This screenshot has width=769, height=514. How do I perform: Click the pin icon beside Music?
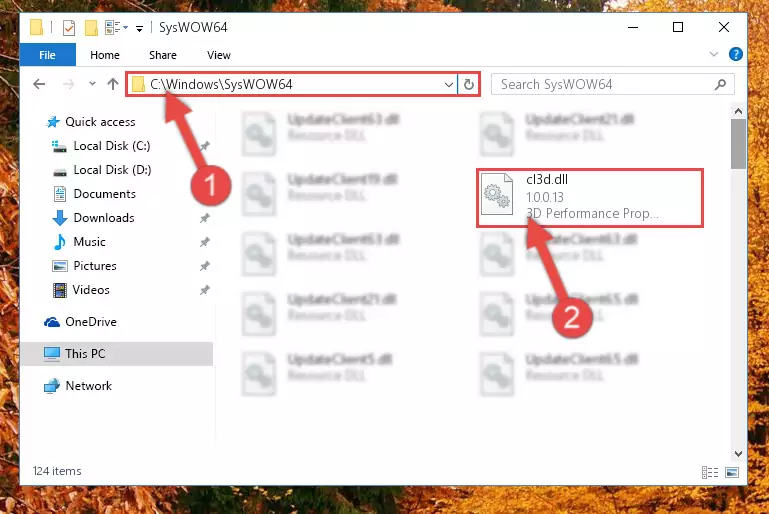click(x=205, y=242)
